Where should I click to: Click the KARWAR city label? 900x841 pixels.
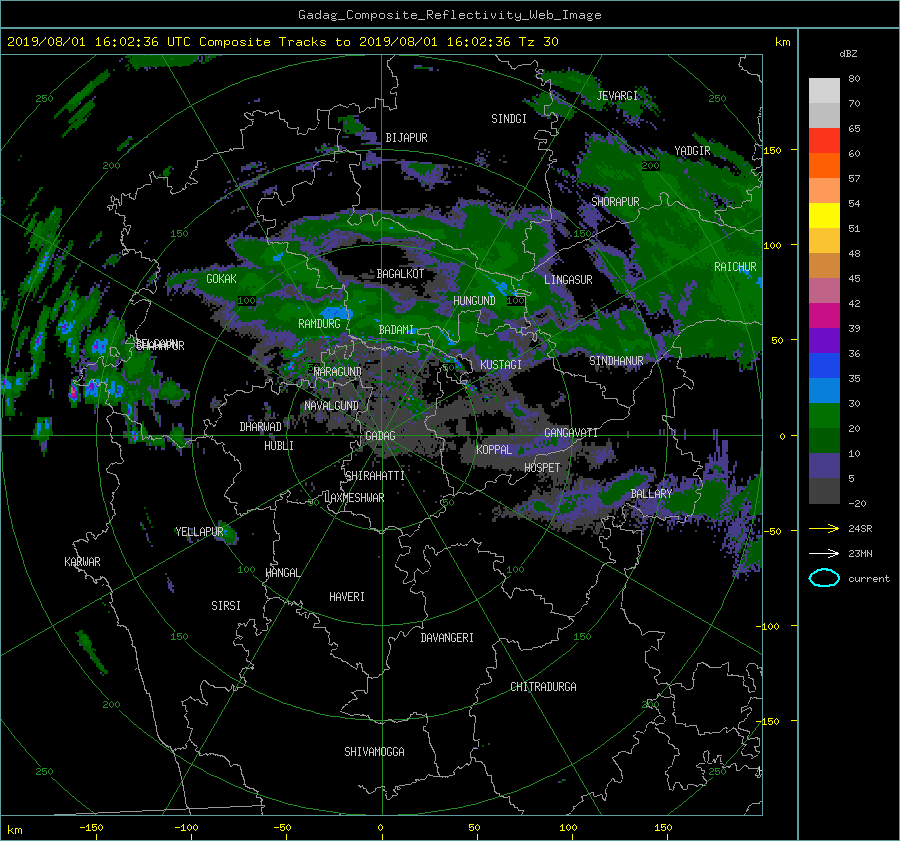click(82, 562)
